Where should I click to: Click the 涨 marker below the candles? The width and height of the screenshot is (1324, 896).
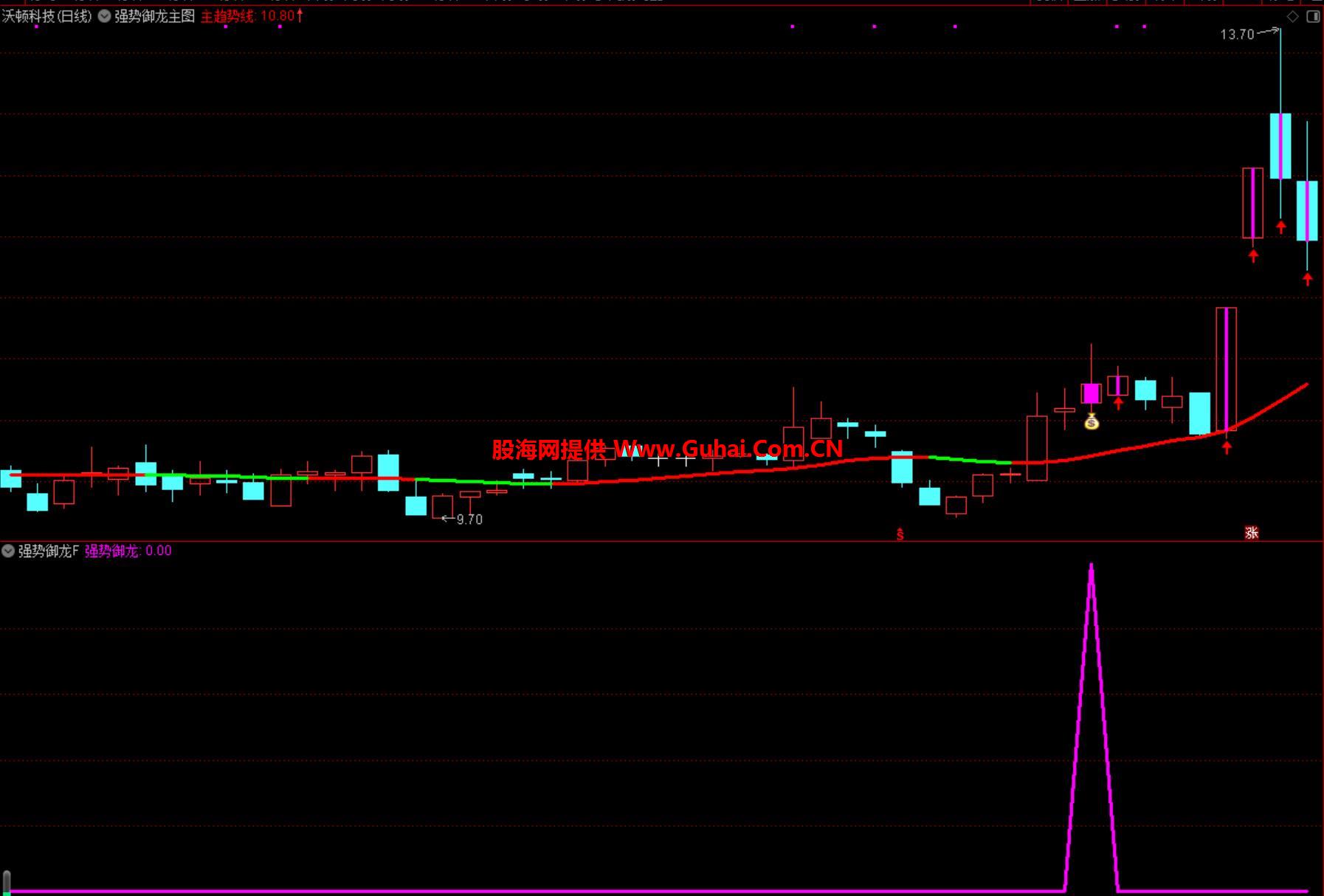[1252, 533]
